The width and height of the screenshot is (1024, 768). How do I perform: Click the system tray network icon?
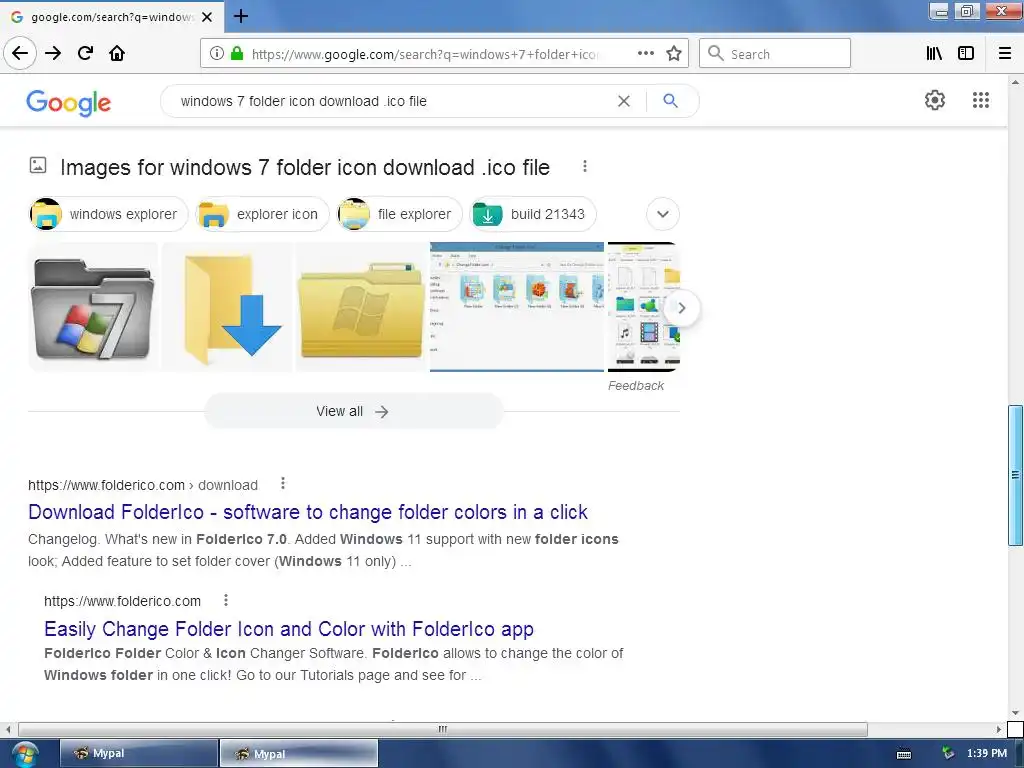point(948,754)
